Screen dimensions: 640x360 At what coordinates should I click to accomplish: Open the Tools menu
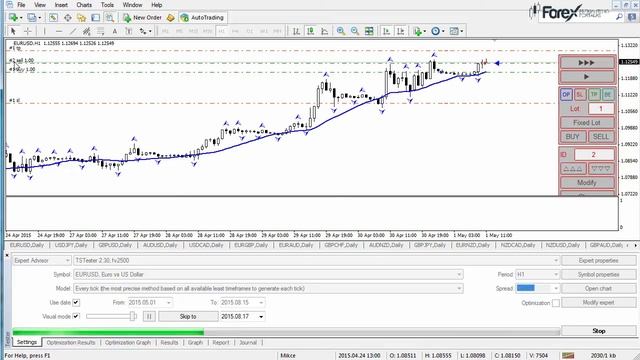[107, 5]
